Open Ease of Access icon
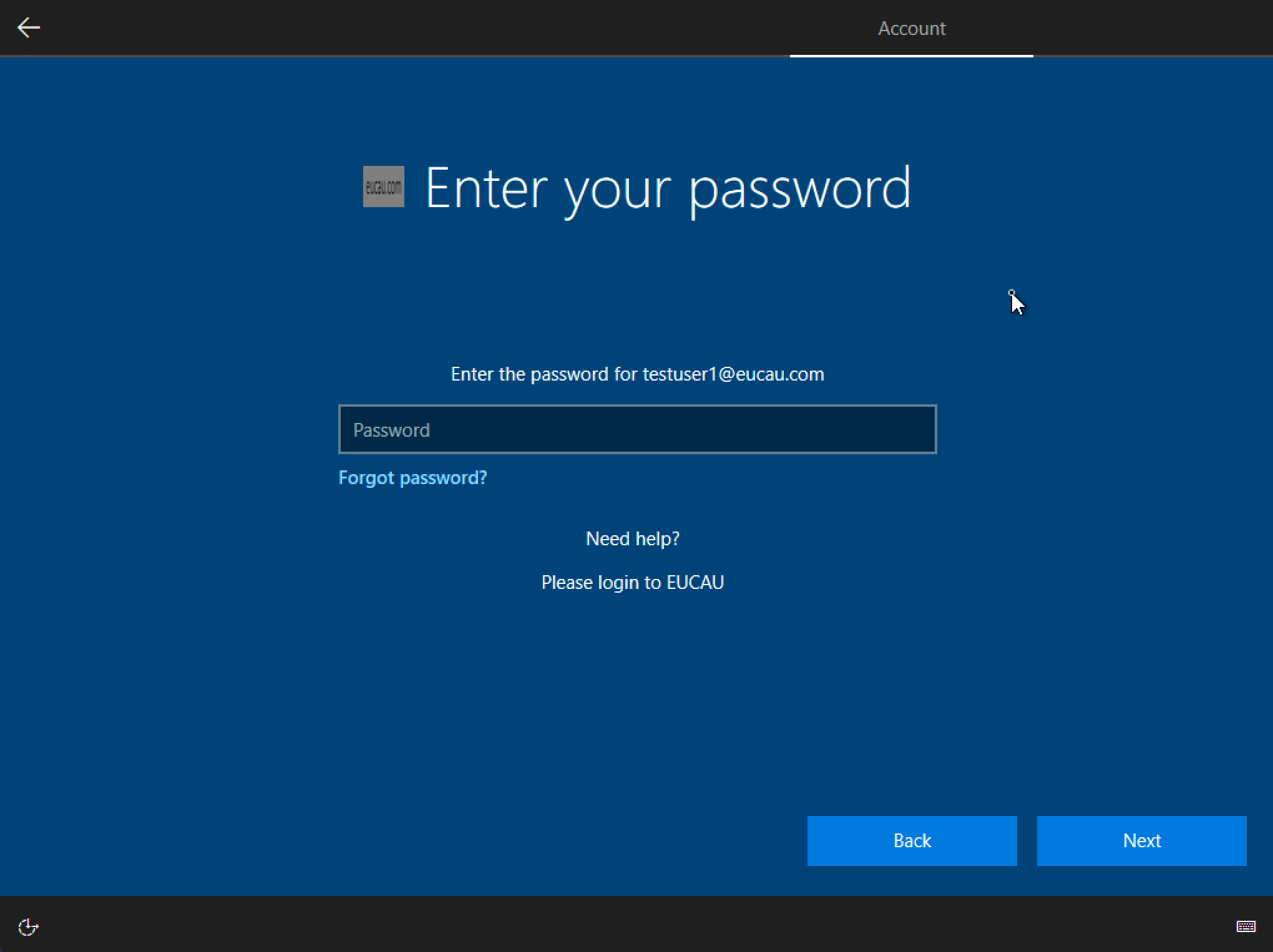The width and height of the screenshot is (1273, 952). pyautogui.click(x=28, y=927)
